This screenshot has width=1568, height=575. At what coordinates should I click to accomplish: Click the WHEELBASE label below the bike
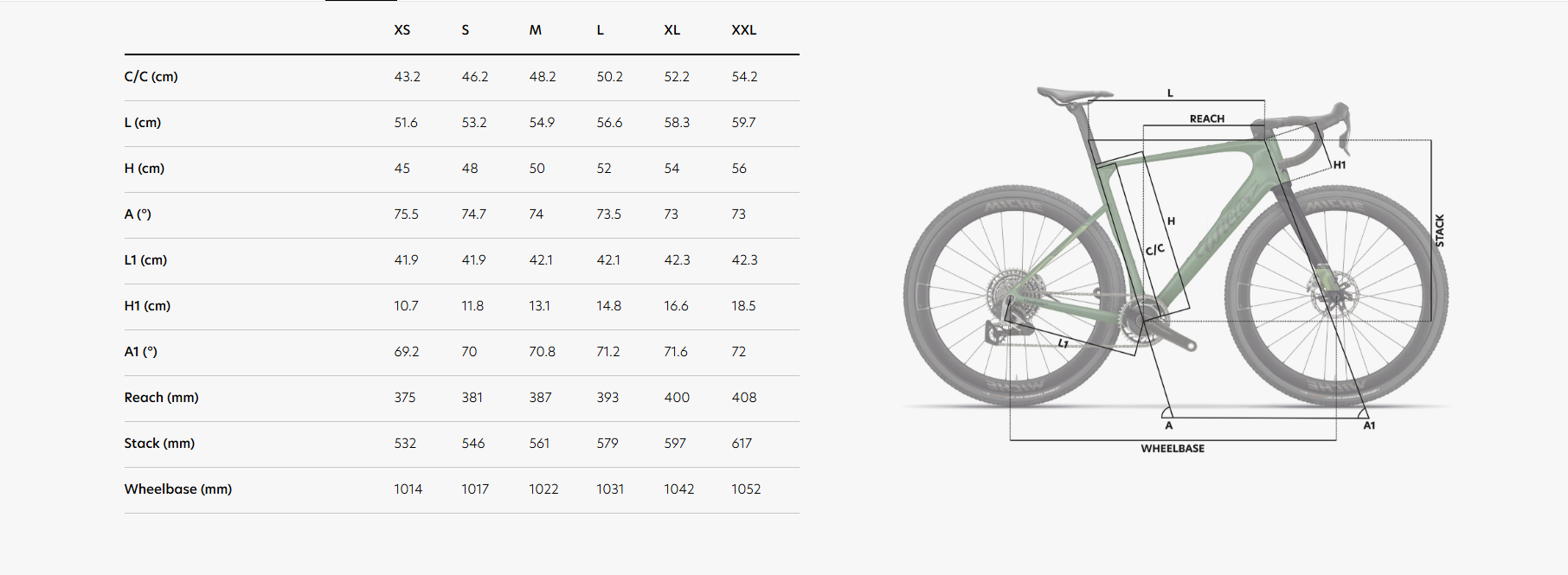1173,449
